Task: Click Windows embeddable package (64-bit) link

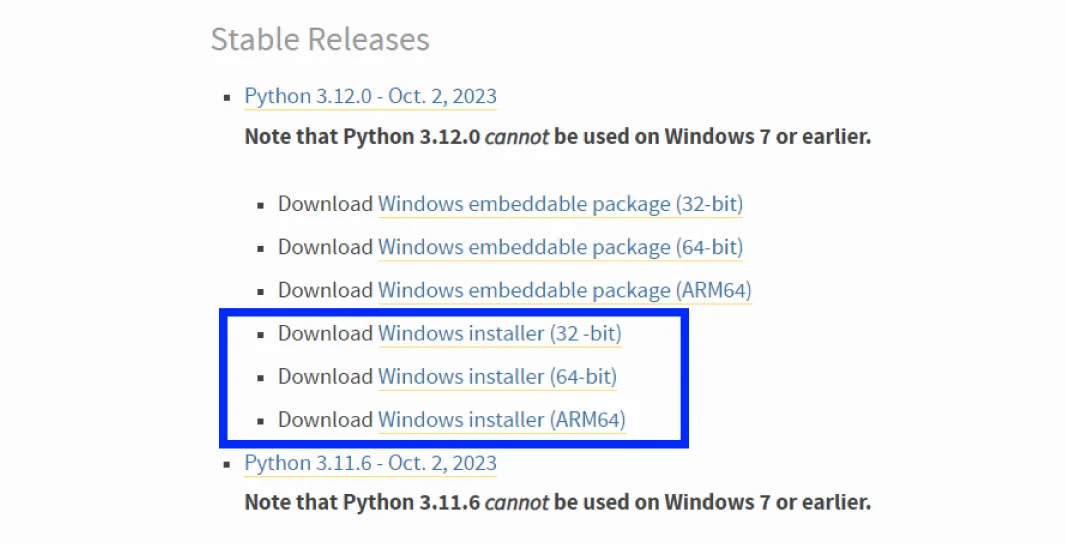Action: (560, 247)
